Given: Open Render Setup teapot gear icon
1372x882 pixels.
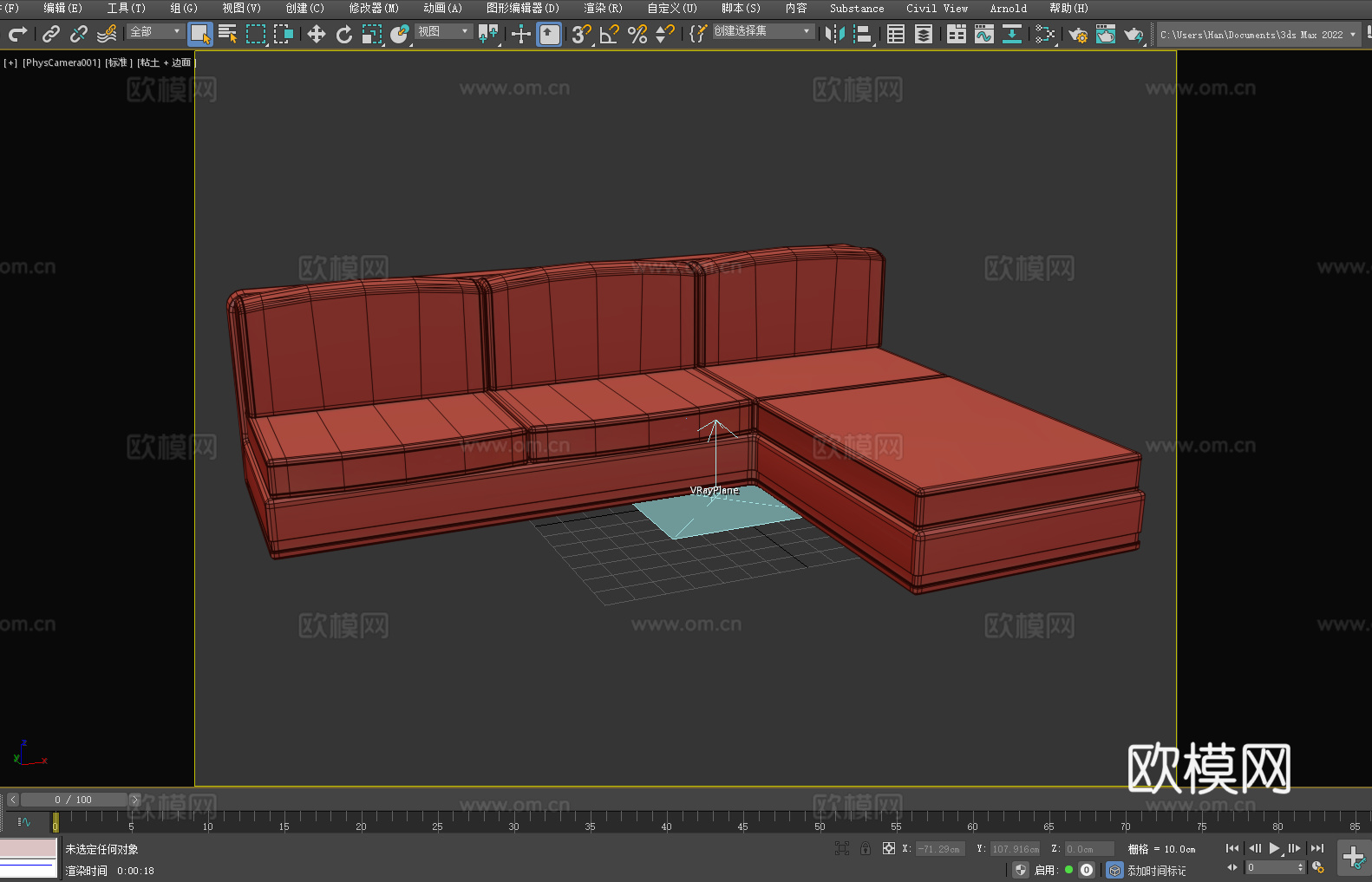Looking at the screenshot, I should coord(1078,34).
